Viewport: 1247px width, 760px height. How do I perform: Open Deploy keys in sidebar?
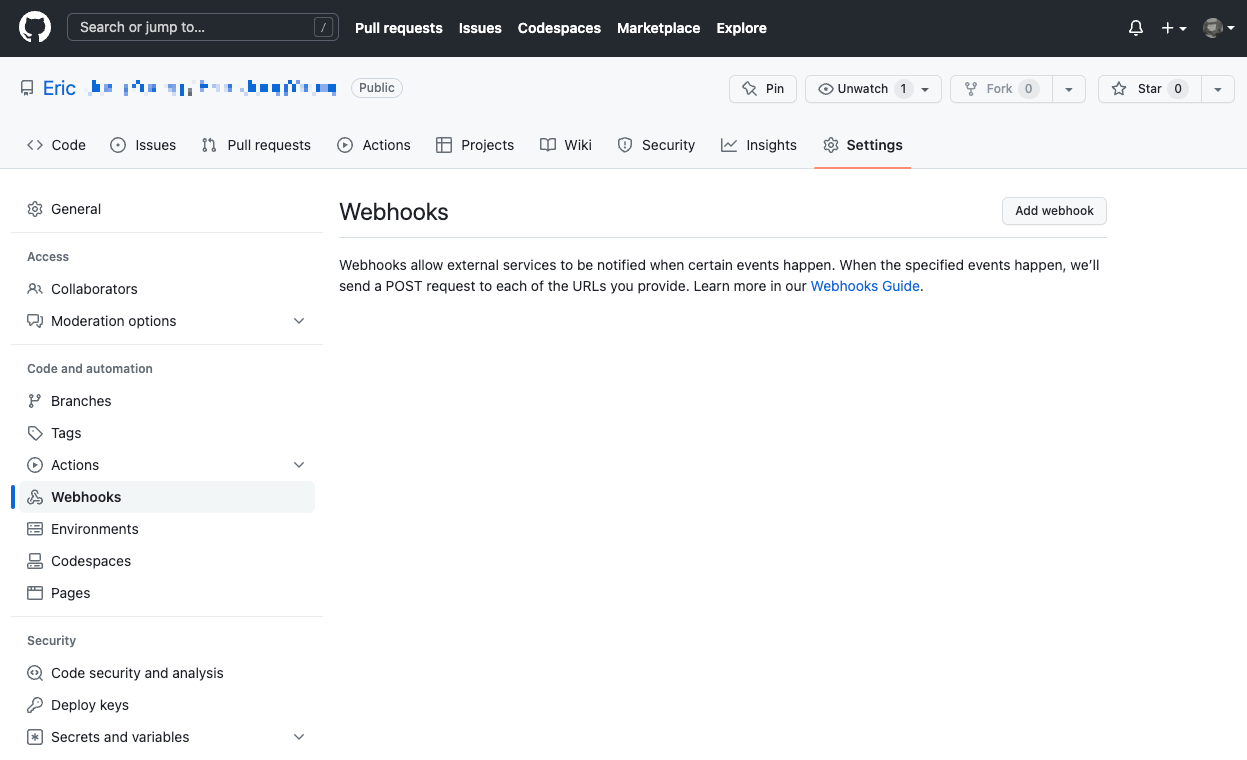coord(167,705)
